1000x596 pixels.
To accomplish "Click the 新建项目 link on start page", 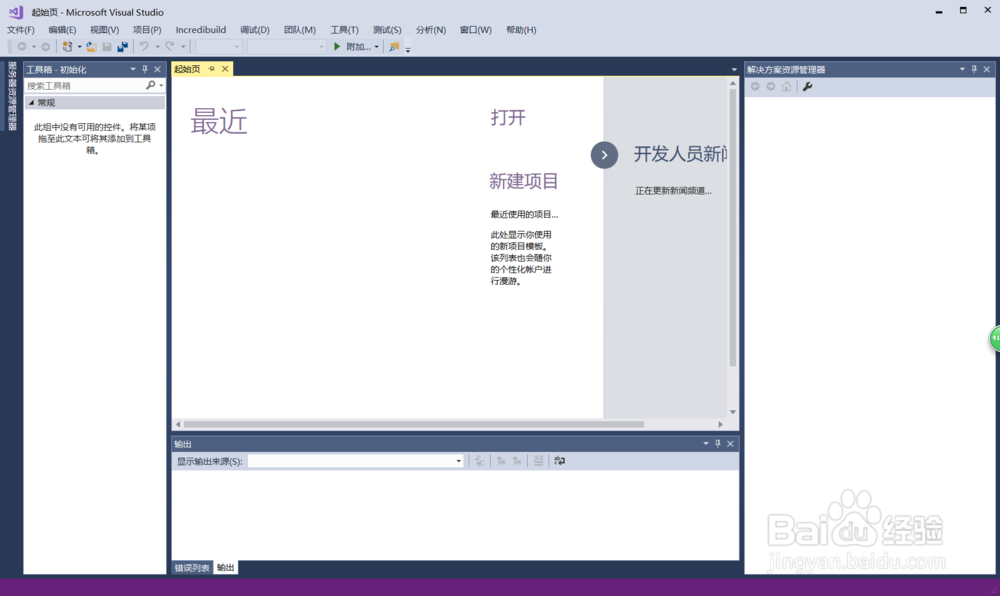I will pyautogui.click(x=524, y=181).
